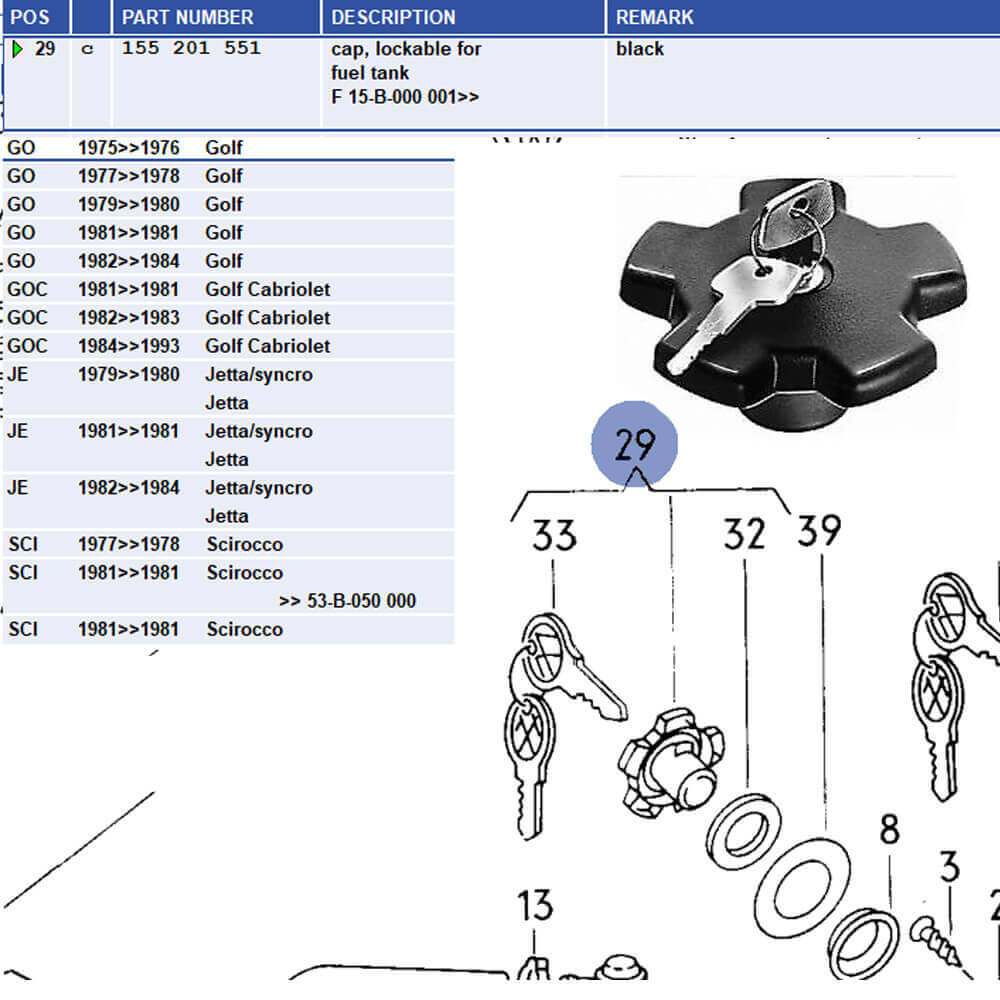
Task: Select the GO 1975>>1976 Golf row
Action: 150,147
